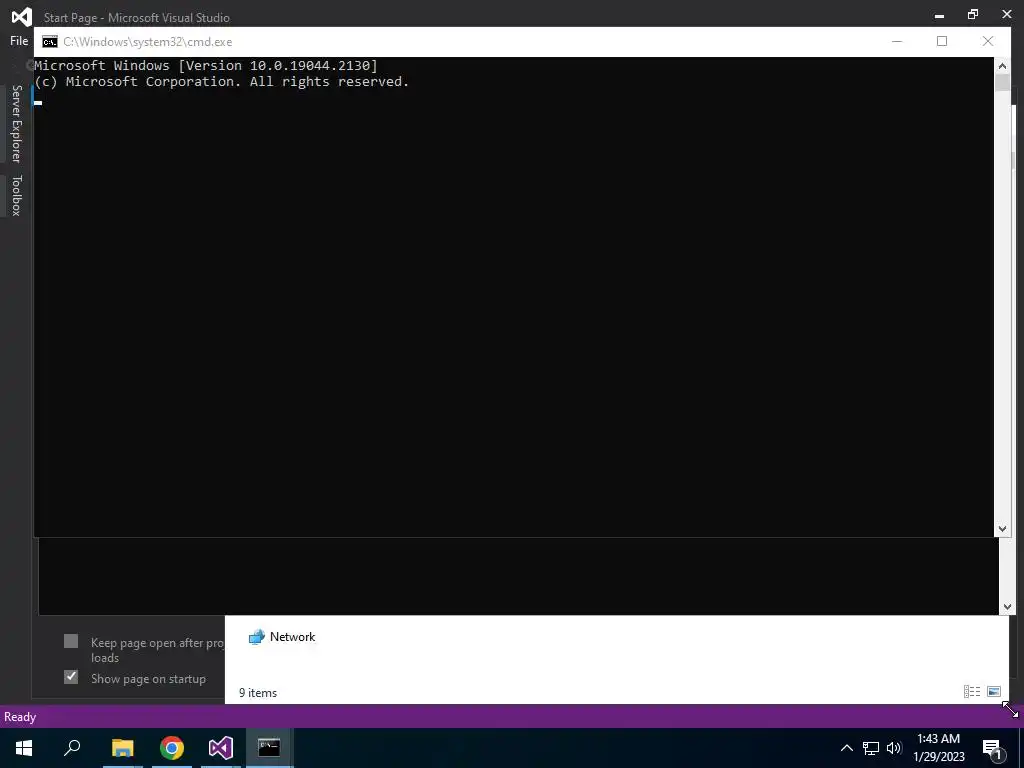This screenshot has height=768, width=1024.
Task: Switch File Explorer to details view
Action: (x=972, y=692)
